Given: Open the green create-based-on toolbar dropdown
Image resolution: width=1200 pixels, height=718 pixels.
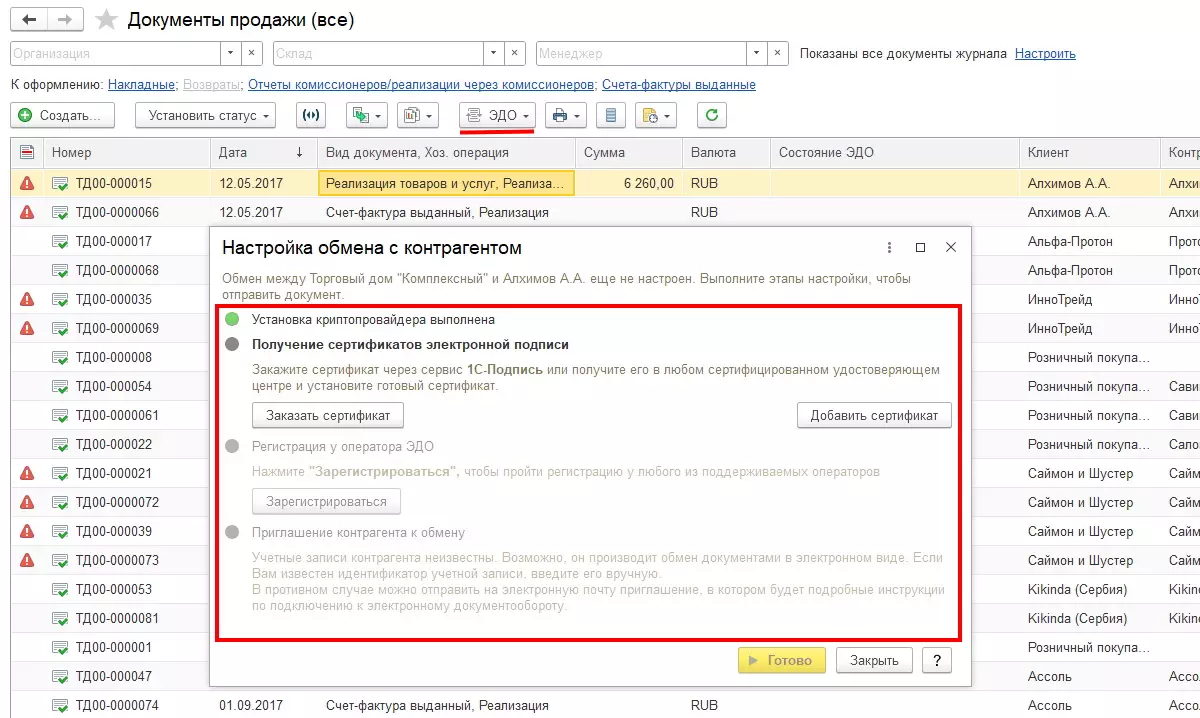Looking at the screenshot, I should point(366,116).
